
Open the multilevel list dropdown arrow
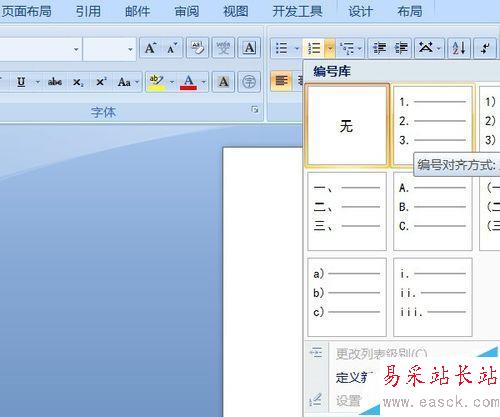(360, 49)
